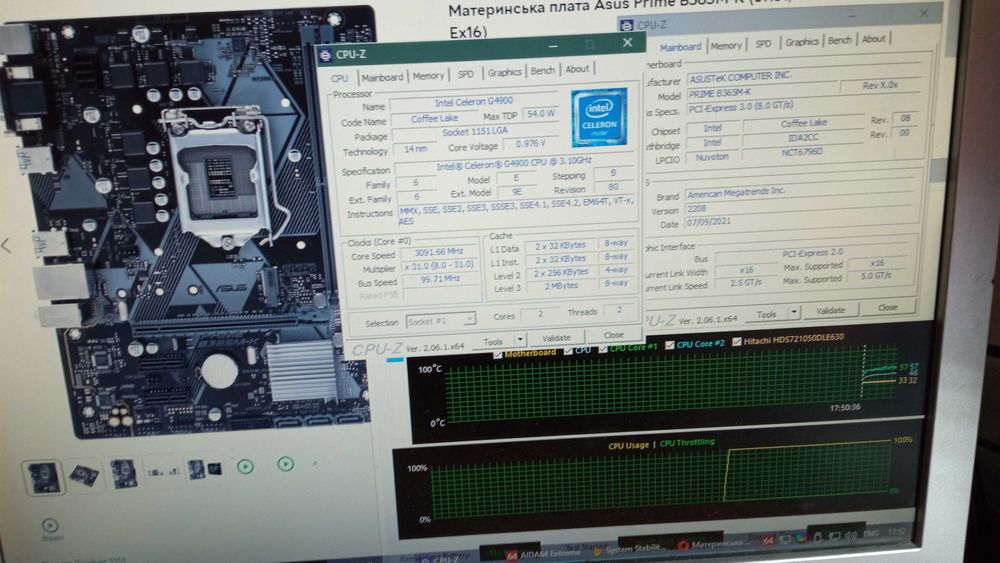This screenshot has height=563, width=1000.
Task: Open the About tab in front CPU-Z
Action: [x=577, y=69]
